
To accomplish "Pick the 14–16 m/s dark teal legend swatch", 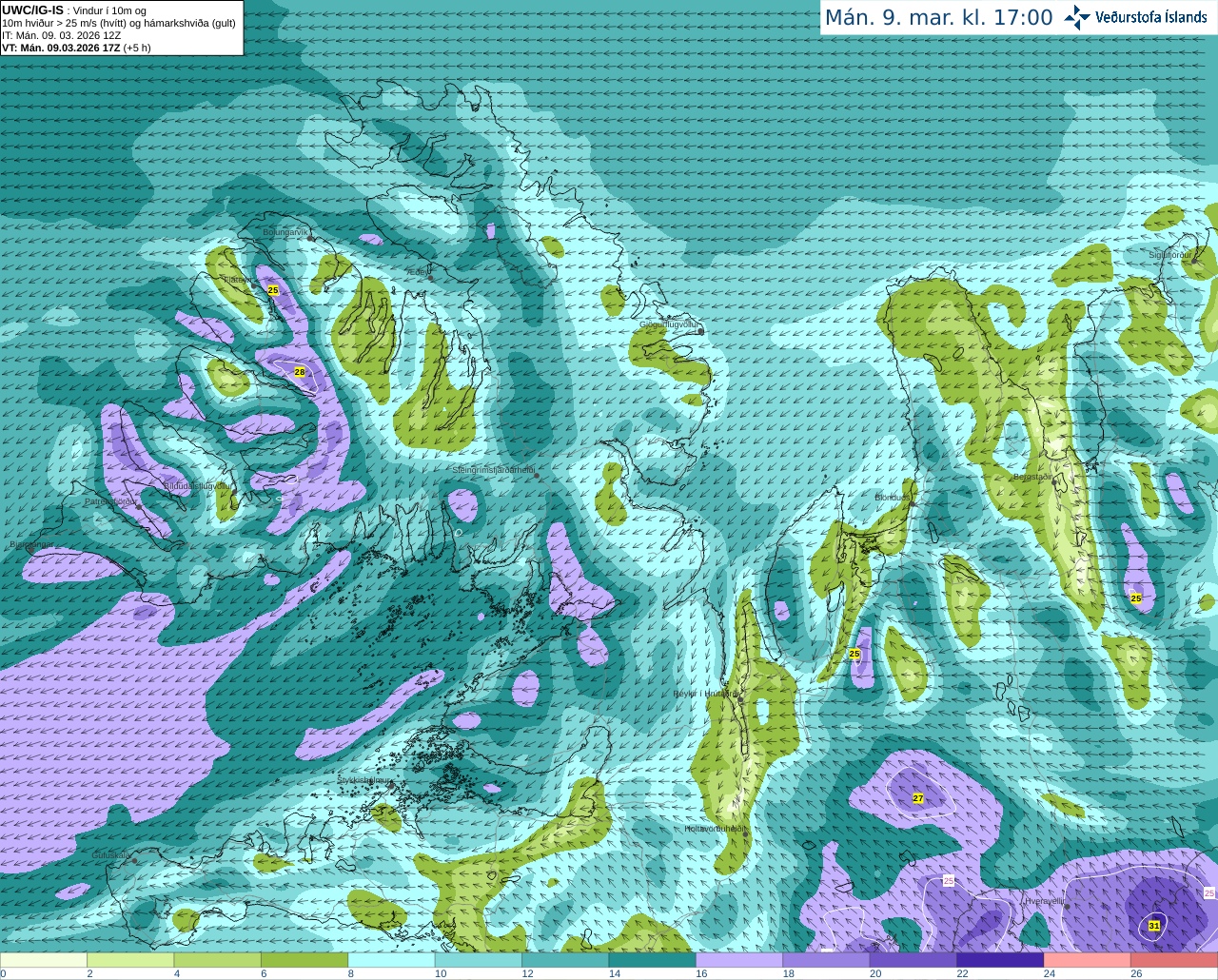I will coord(653,960).
